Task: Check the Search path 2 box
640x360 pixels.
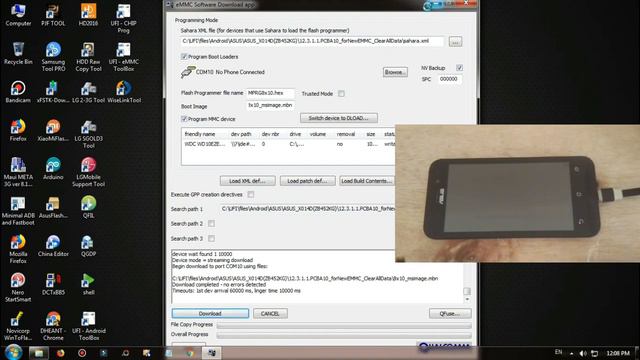Action: point(211,223)
